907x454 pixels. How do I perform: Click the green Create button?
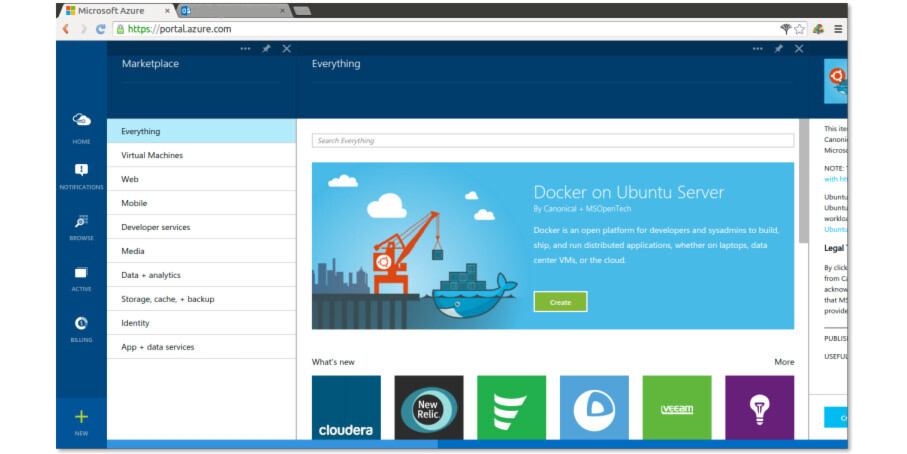point(560,302)
